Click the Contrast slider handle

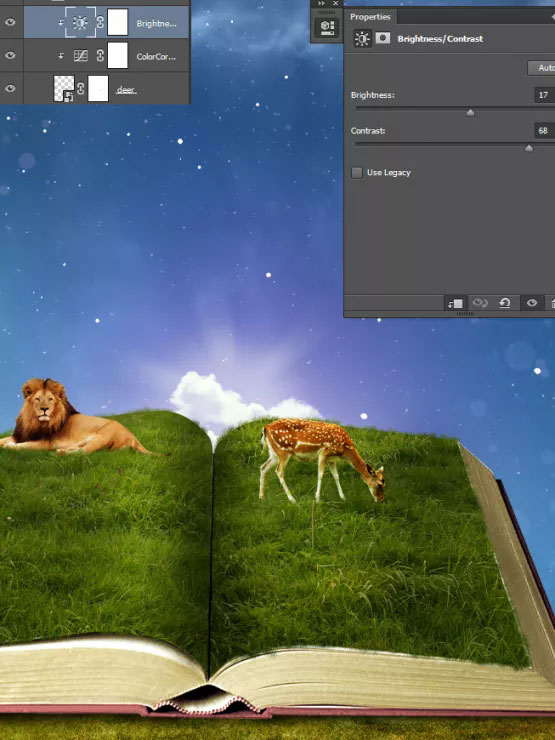point(529,148)
